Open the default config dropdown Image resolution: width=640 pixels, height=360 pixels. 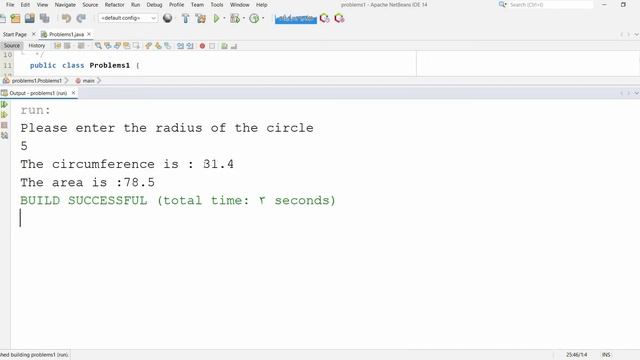click(128, 18)
